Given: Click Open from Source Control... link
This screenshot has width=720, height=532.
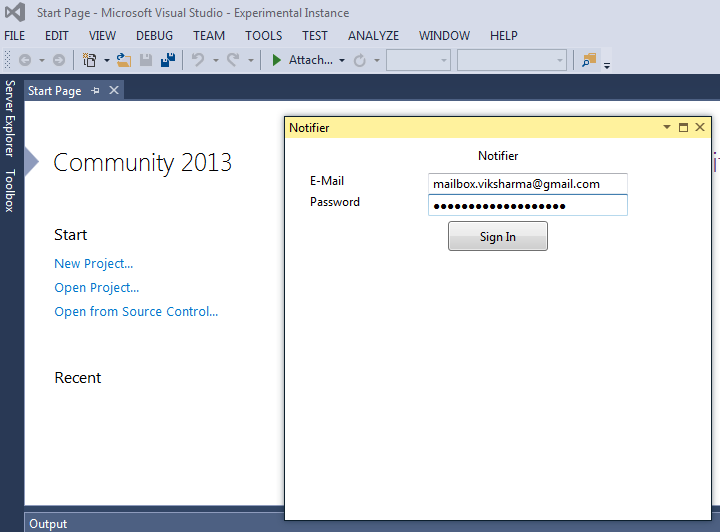Looking at the screenshot, I should (x=136, y=311).
